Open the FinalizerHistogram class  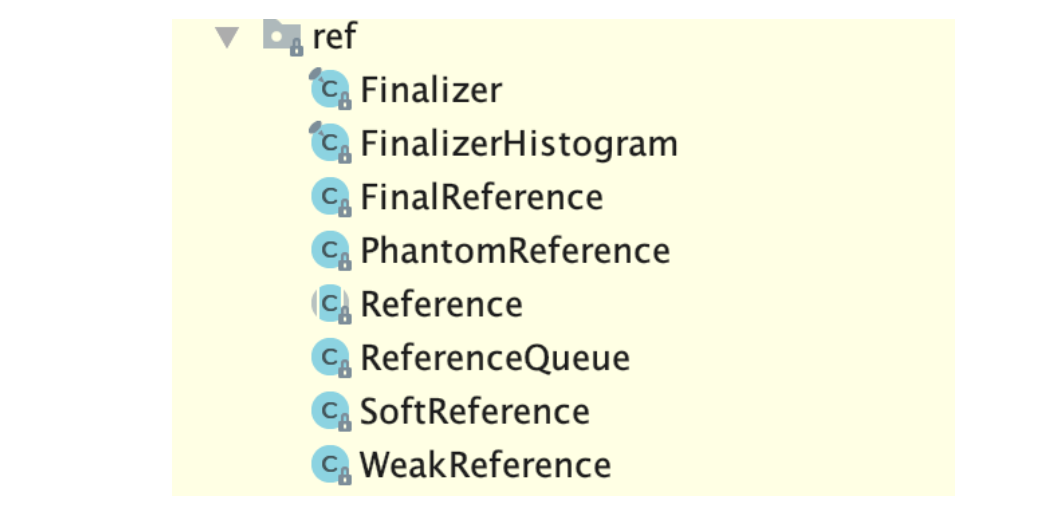point(518,144)
